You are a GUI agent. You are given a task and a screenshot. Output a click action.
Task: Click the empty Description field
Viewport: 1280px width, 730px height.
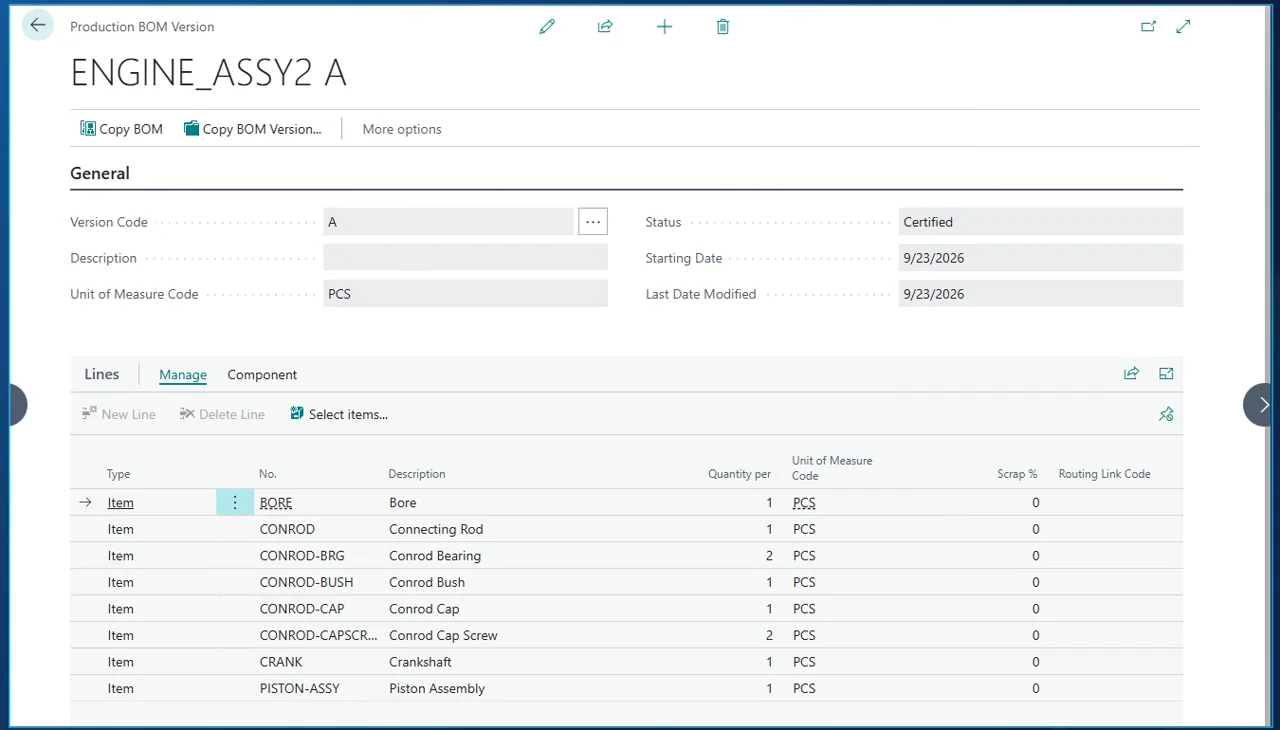pyautogui.click(x=465, y=258)
